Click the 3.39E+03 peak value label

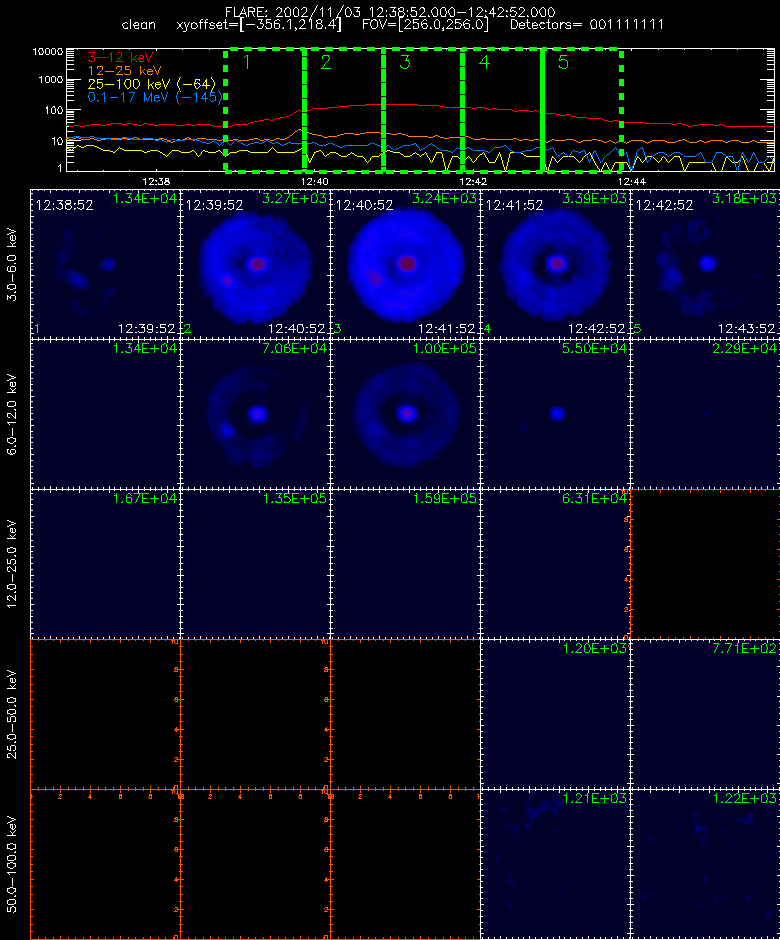click(595, 198)
